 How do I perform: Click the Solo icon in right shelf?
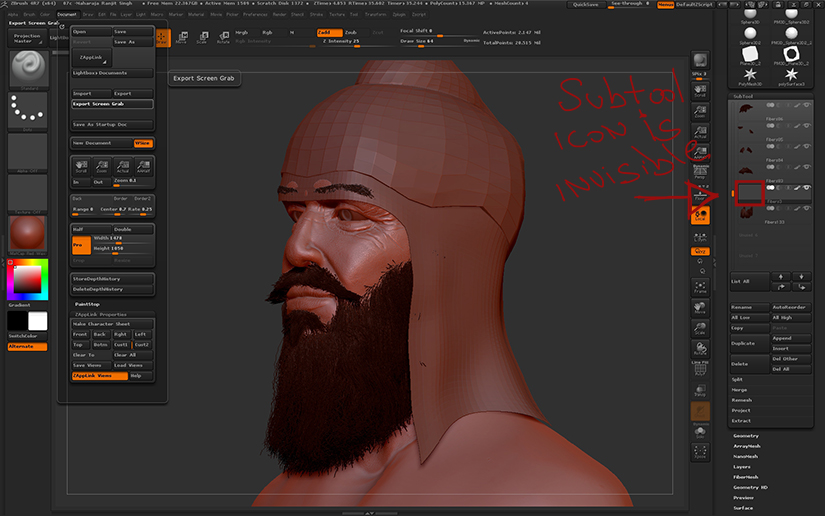pos(700,432)
